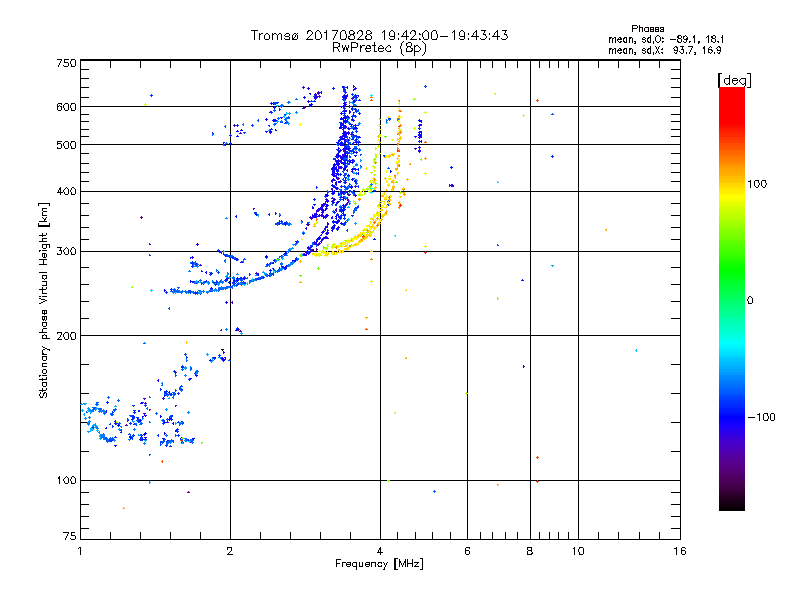
Task: Click the '600' y-axis tick label
Action: pyautogui.click(x=66, y=107)
